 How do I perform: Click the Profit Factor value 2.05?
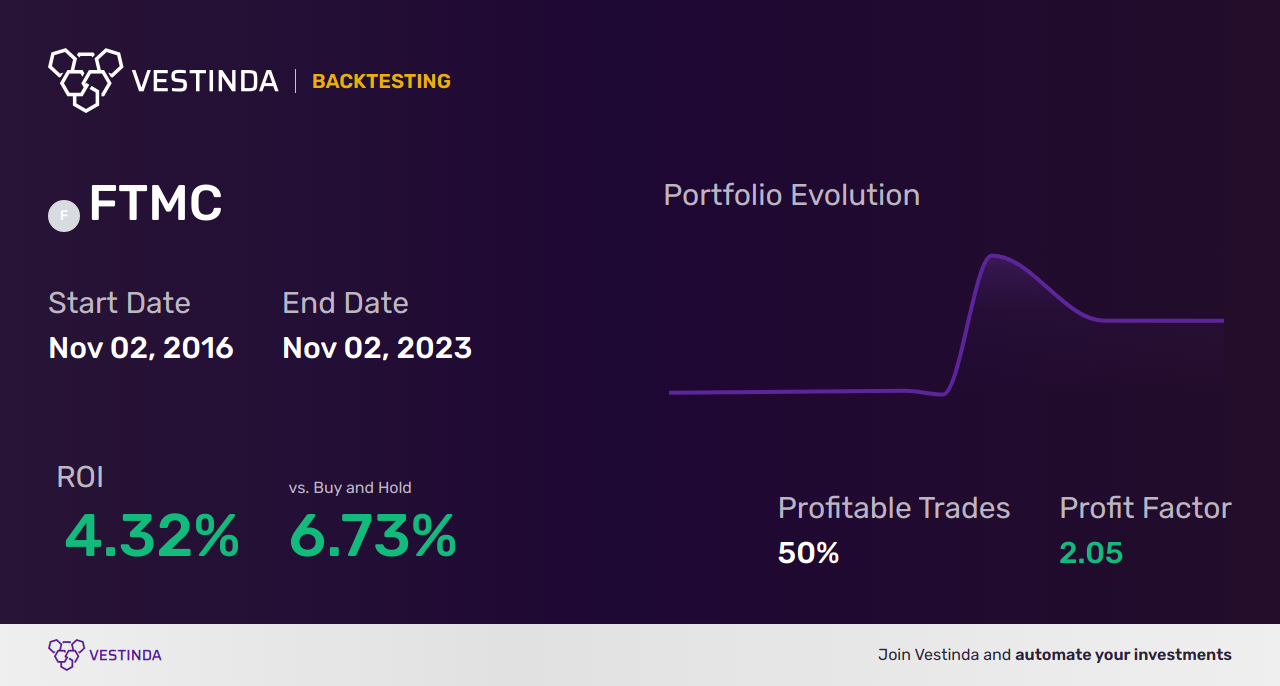pyautogui.click(x=1091, y=553)
